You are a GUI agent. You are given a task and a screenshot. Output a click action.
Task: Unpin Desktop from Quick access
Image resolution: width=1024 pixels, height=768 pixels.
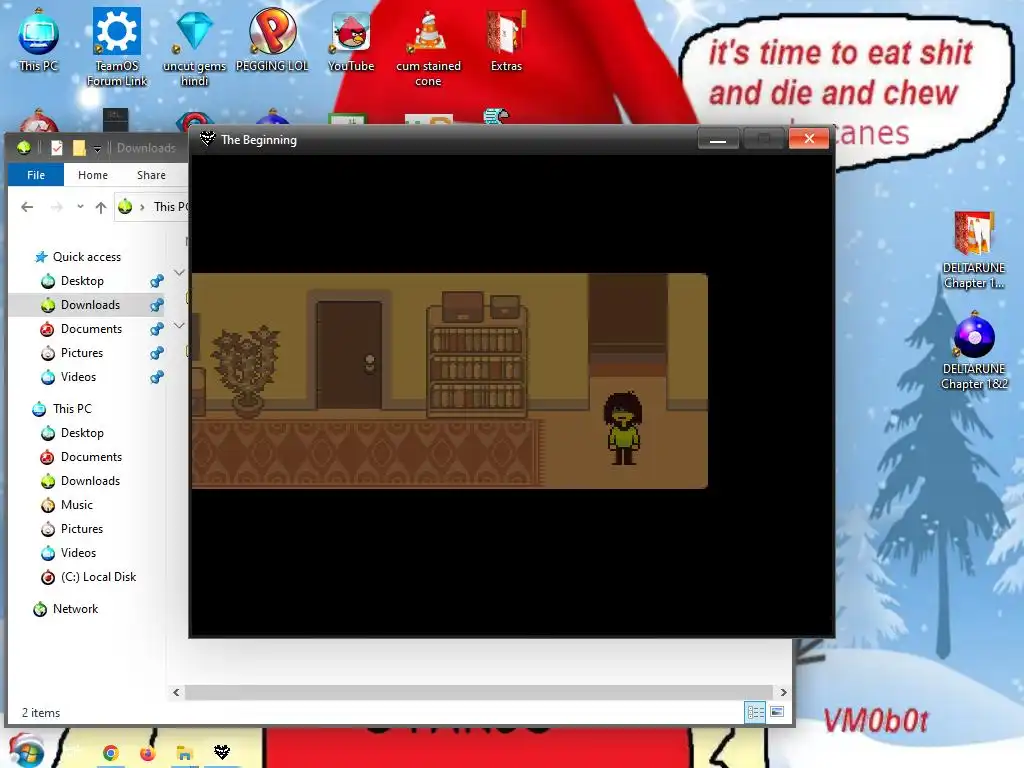click(x=157, y=281)
